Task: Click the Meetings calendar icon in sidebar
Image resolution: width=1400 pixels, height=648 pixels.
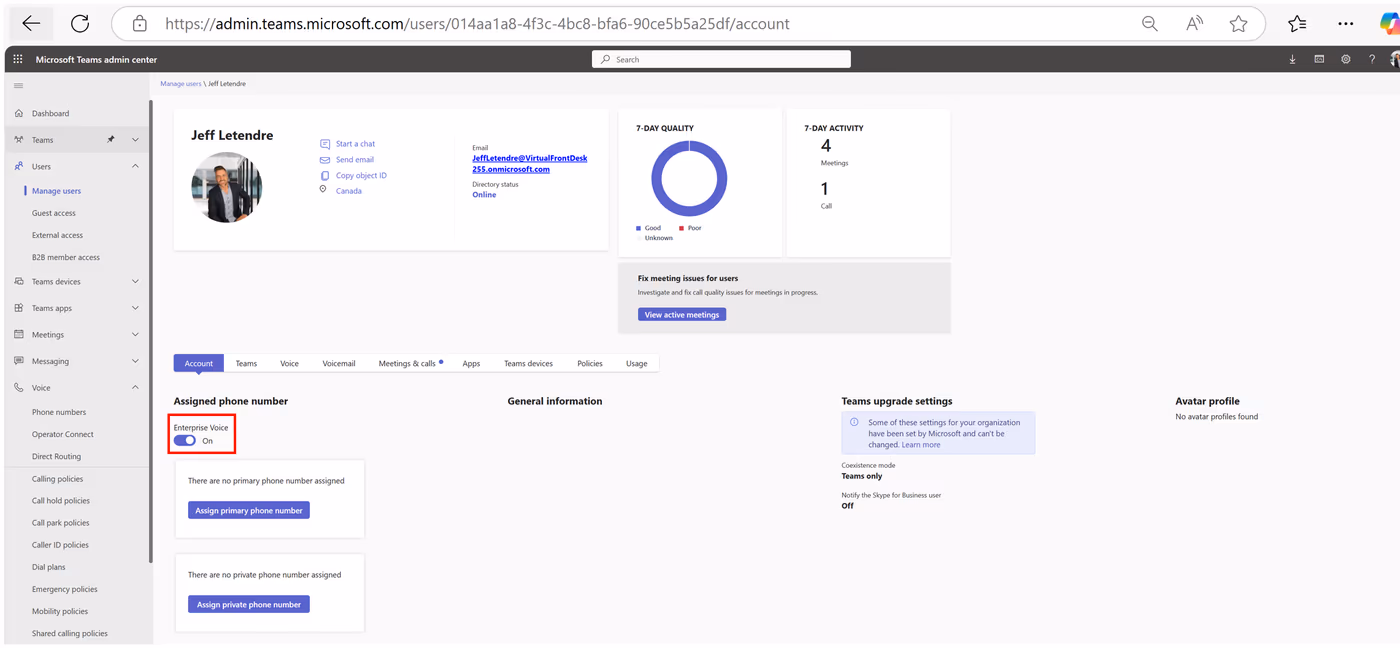Action: [x=19, y=334]
